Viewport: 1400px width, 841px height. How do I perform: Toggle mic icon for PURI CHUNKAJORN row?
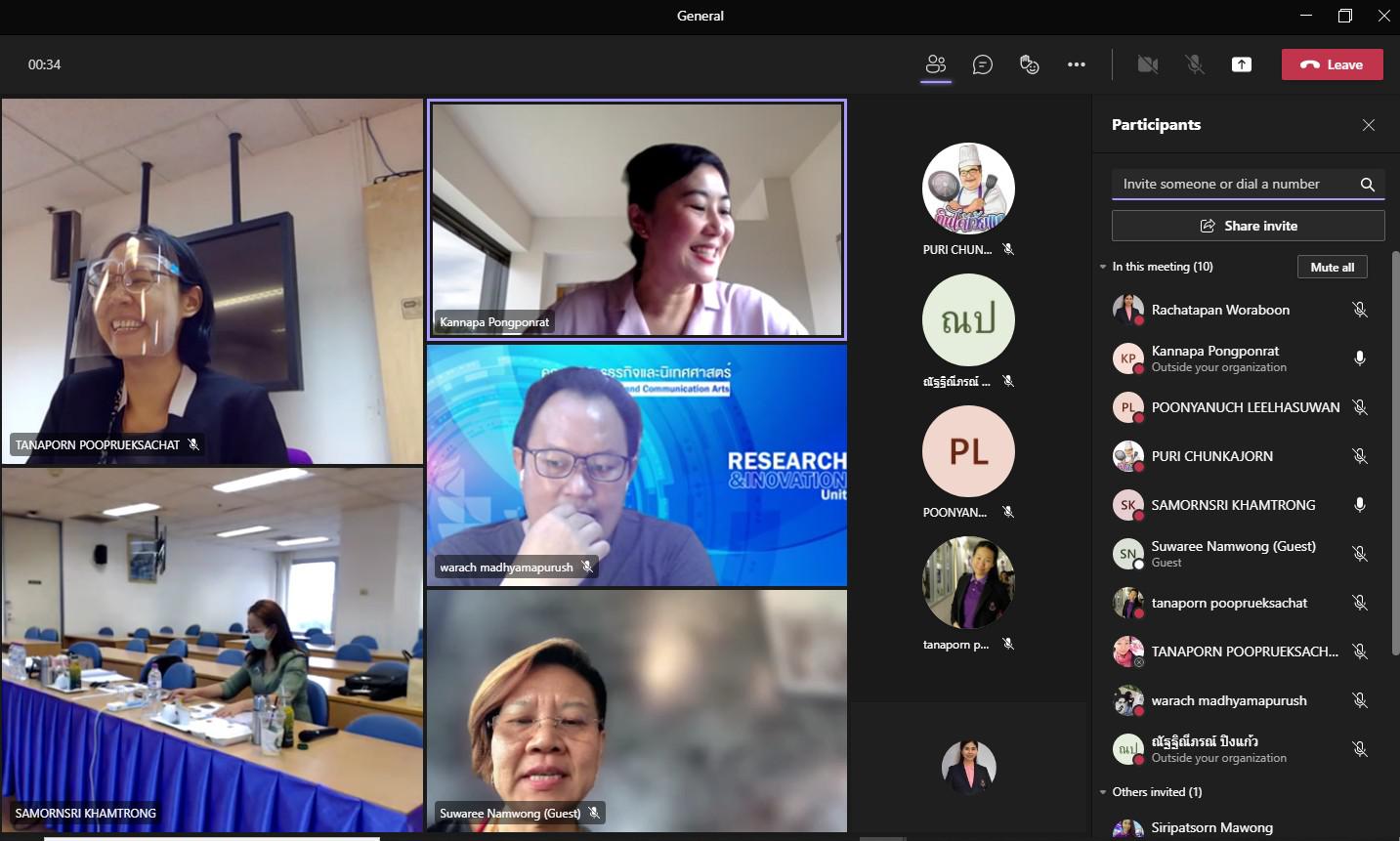click(1359, 456)
